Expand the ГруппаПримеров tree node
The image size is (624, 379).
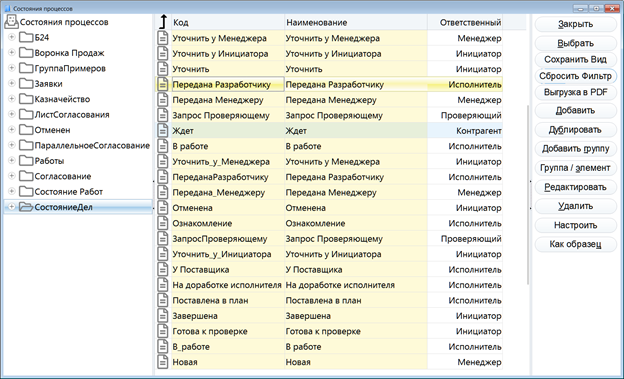(12, 68)
